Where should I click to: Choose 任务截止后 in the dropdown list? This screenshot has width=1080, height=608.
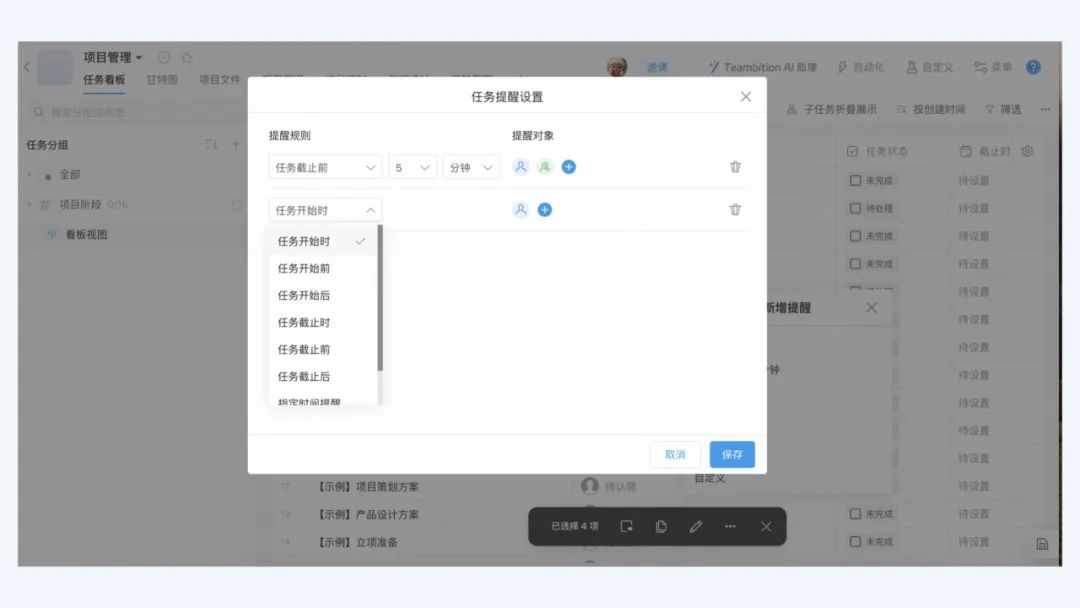(304, 377)
